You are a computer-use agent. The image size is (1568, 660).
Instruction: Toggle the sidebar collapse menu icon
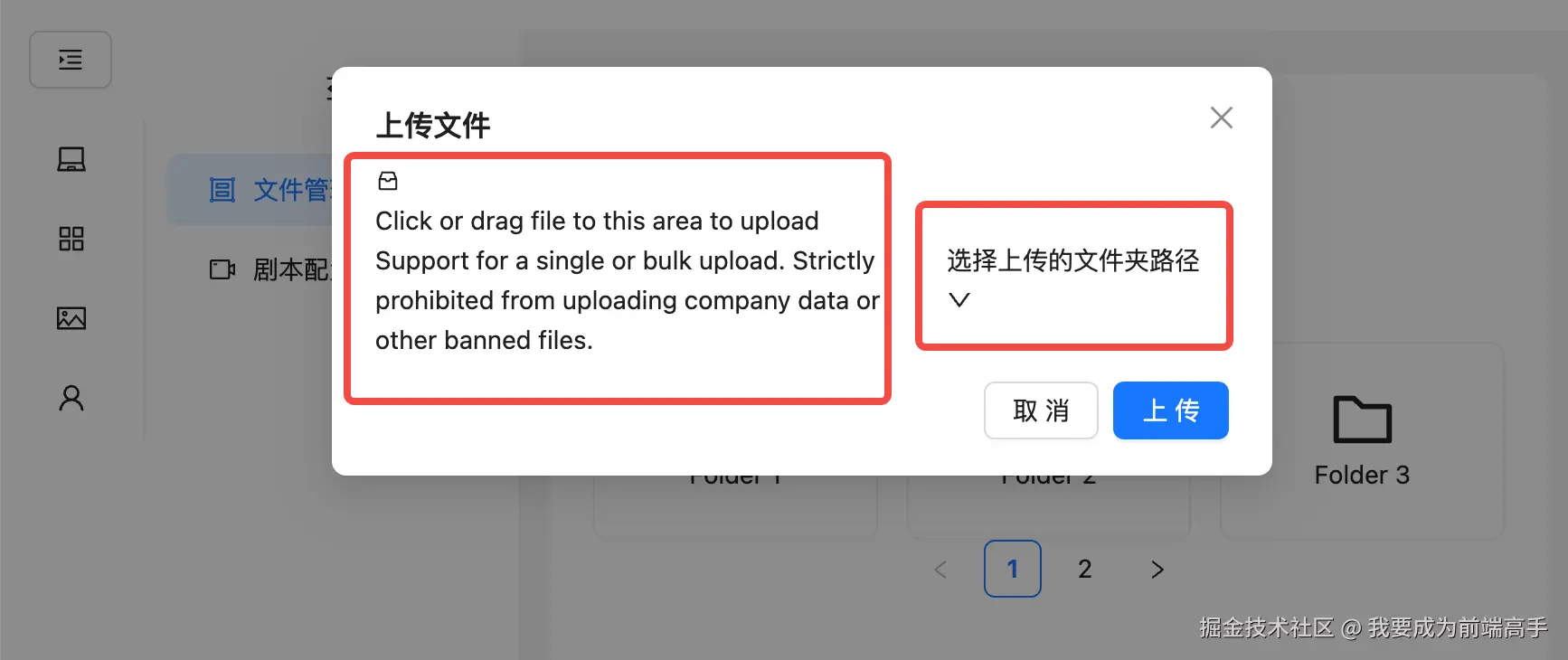tap(71, 60)
